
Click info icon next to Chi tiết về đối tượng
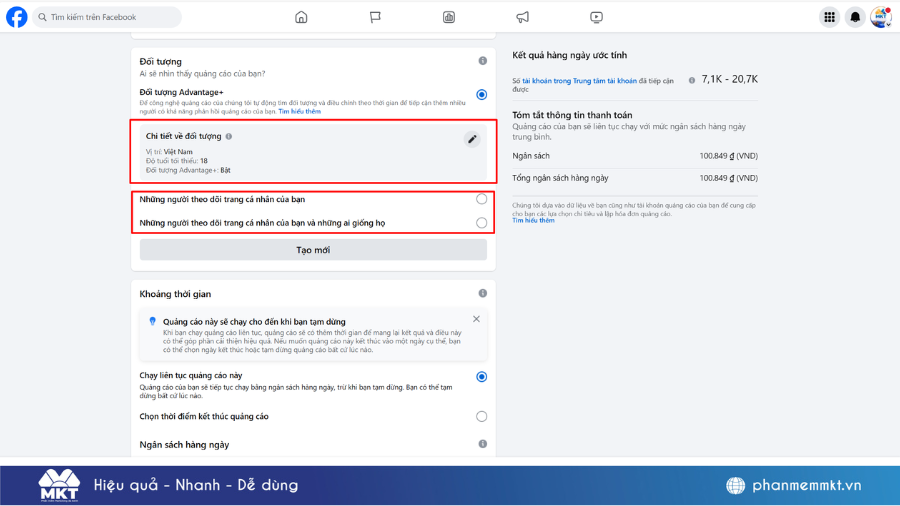229,137
